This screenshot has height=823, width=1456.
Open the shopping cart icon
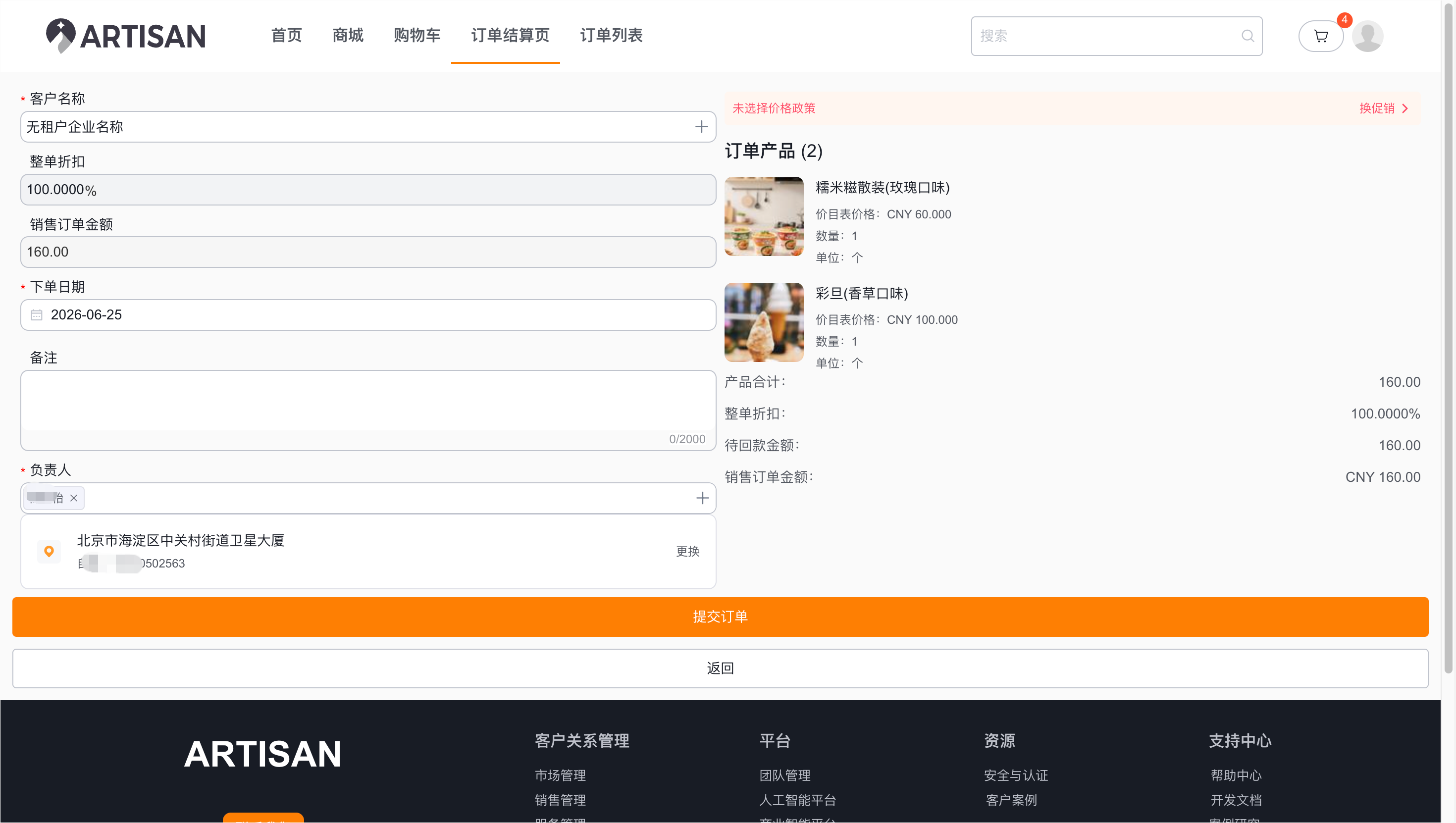1320,36
